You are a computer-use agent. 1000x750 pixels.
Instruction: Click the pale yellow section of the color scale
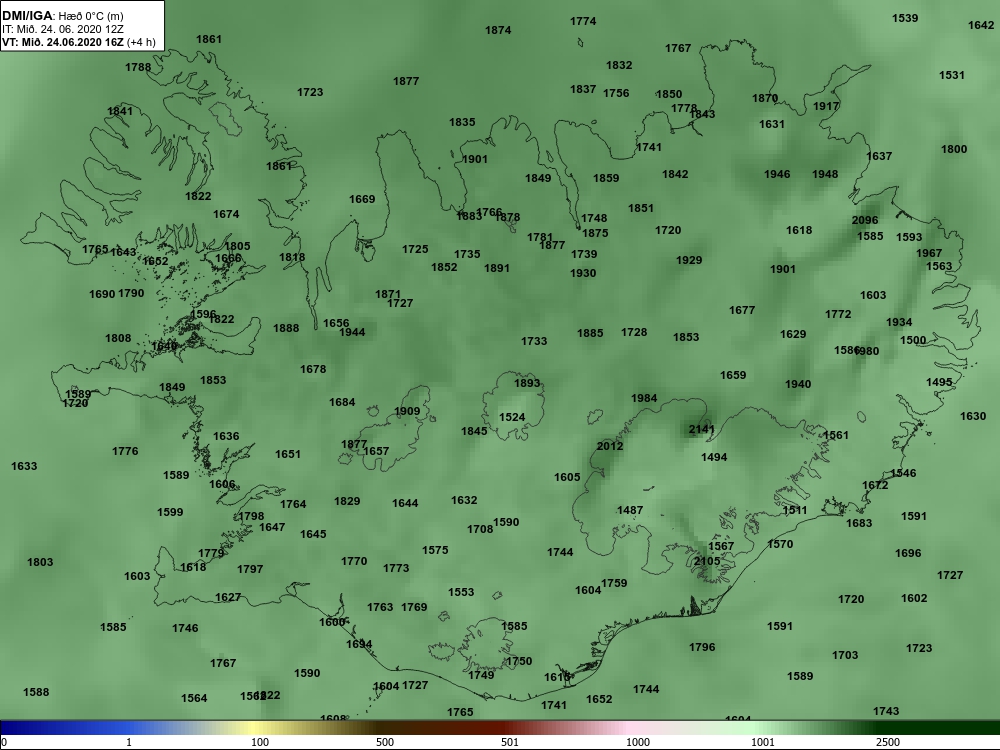(x=252, y=728)
